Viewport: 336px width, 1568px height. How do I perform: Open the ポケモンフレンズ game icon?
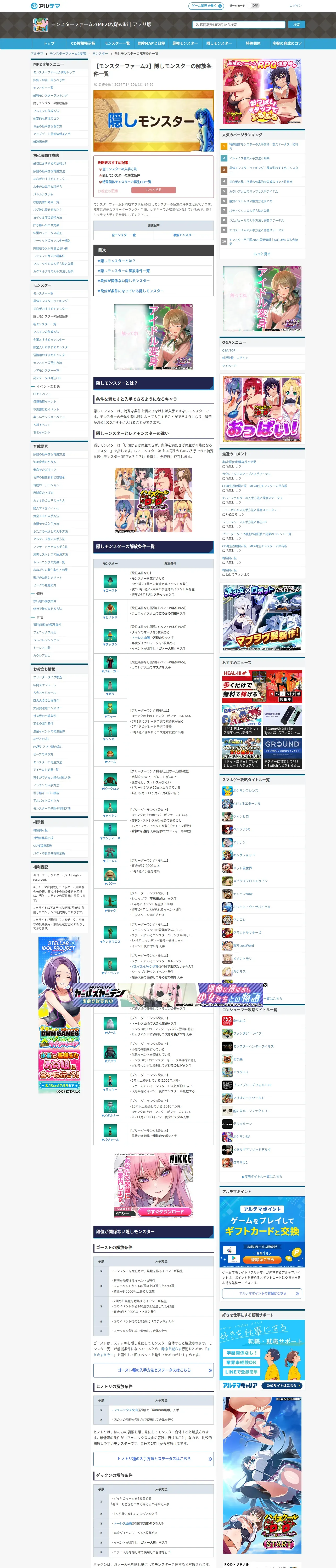[227, 791]
